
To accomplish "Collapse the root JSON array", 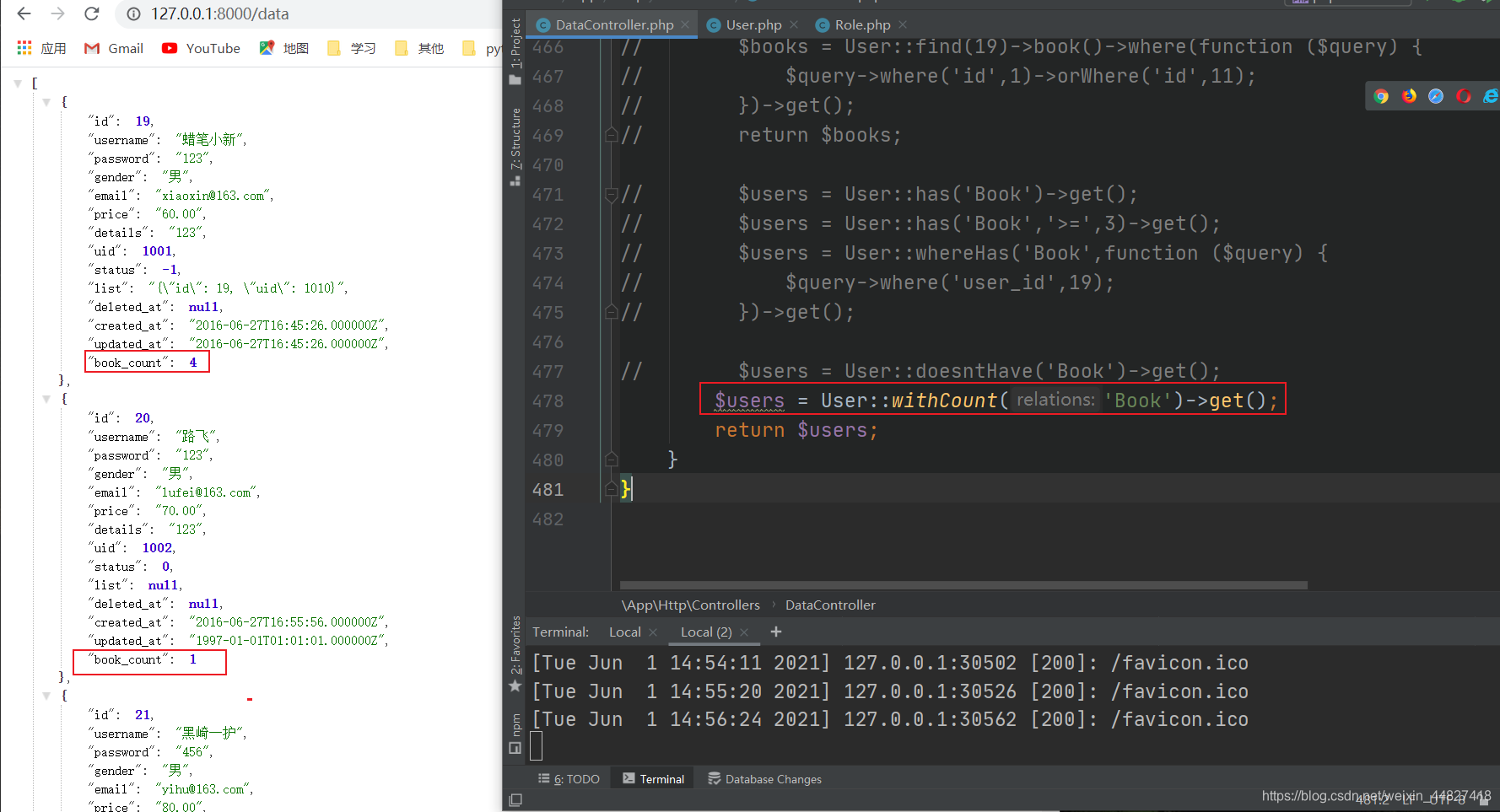I will [x=18, y=83].
